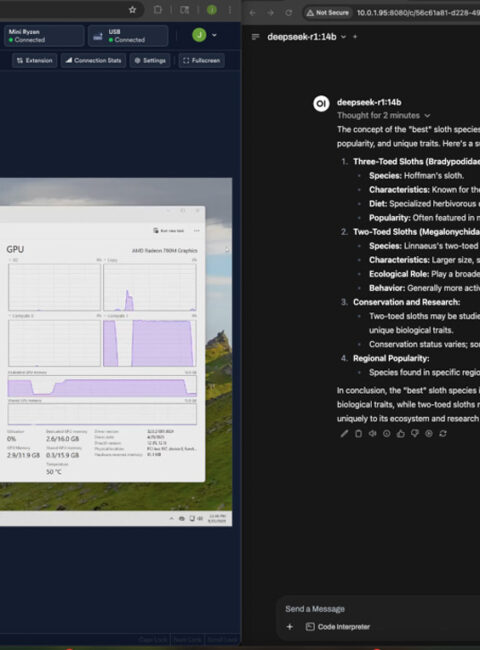This screenshot has width=480, height=650.
Task: Bookmark the page with the star icon
Action: pos(132,10)
